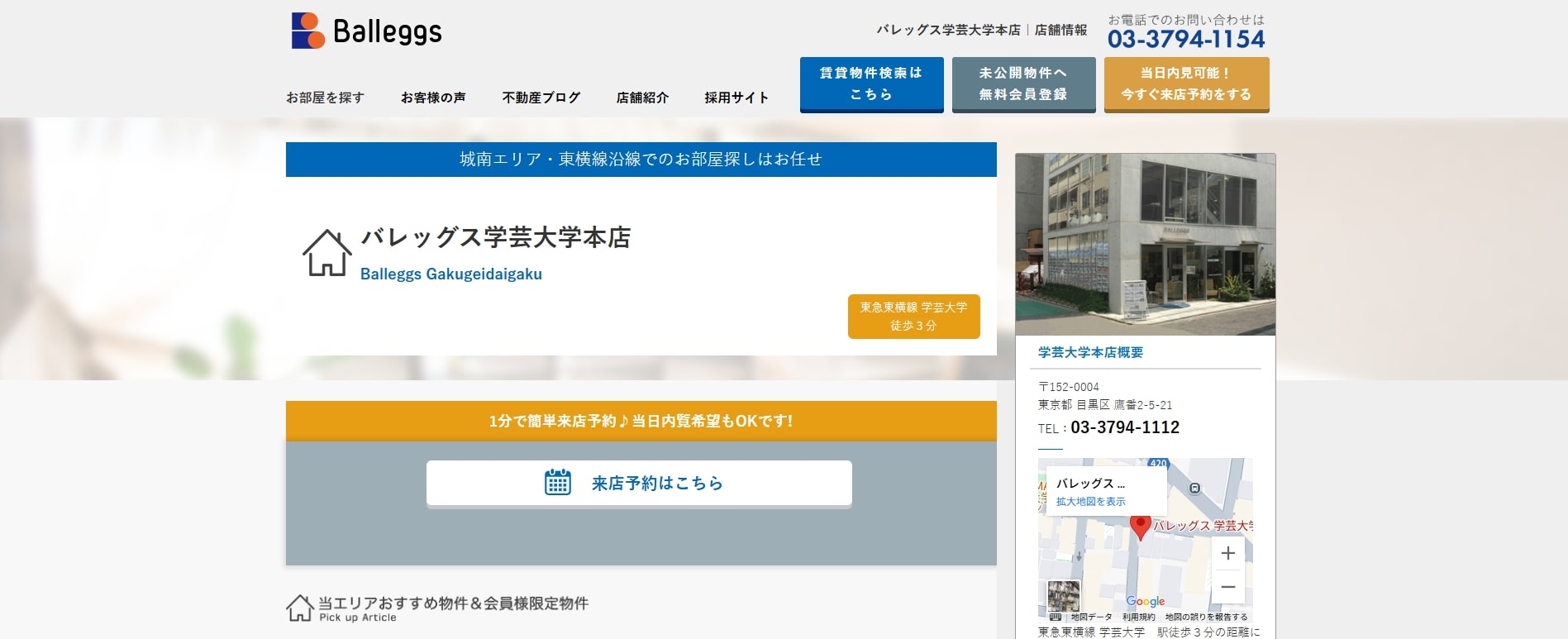This screenshot has height=639, width=1568.
Task: Click the 1分で簡単来店予約 orange banner
Action: pos(641,421)
